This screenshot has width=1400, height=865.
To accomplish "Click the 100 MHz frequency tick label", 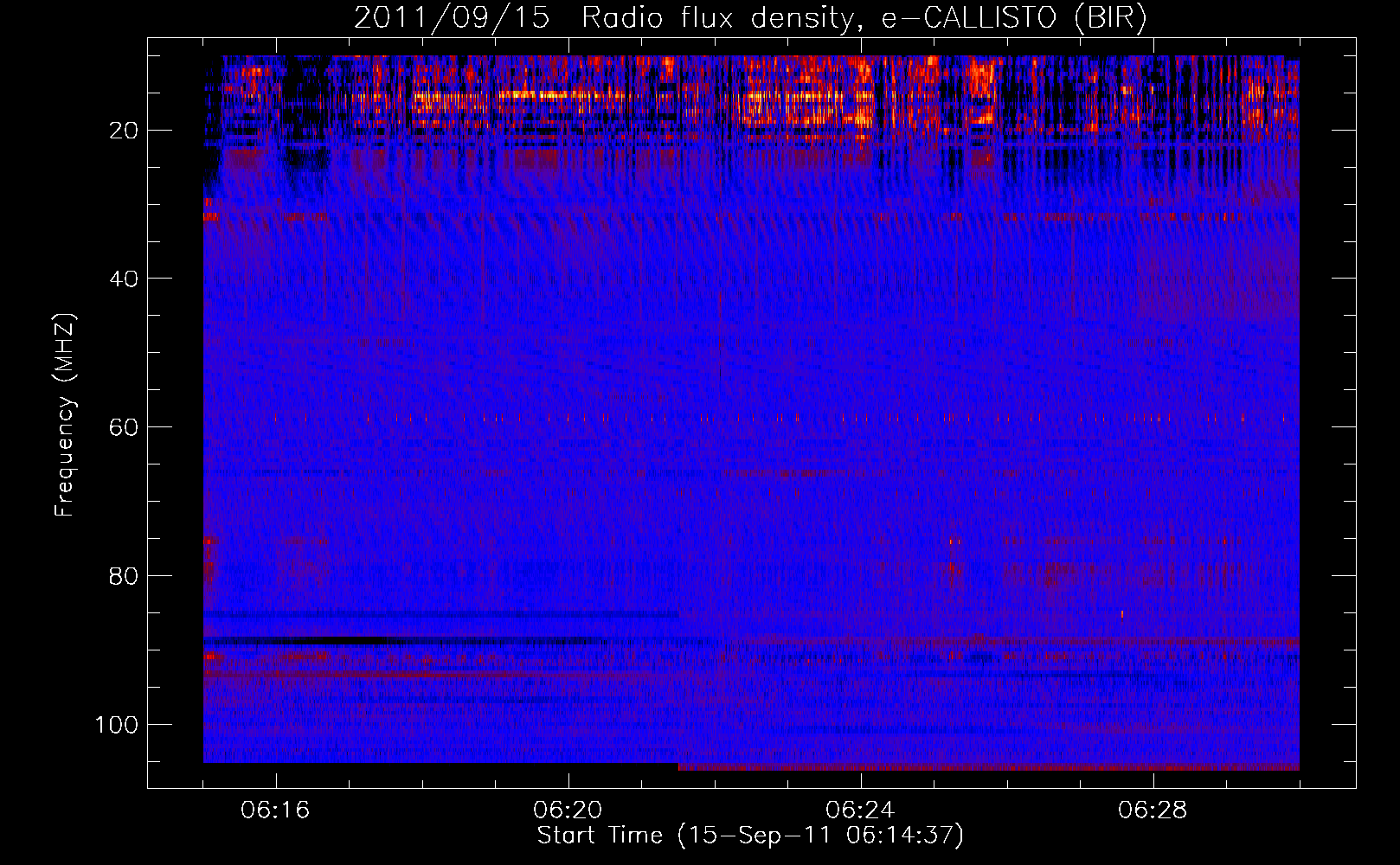I will point(117,725).
